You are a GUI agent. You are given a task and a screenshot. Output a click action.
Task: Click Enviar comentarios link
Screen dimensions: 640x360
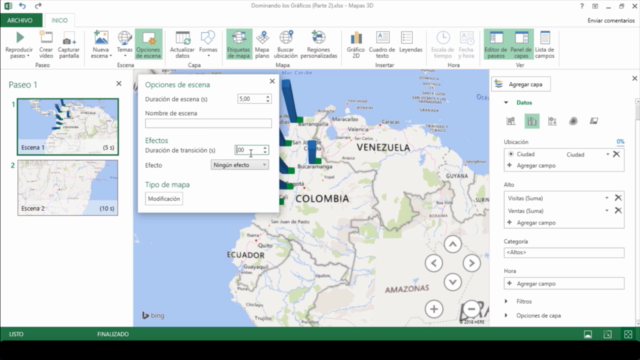coord(611,20)
